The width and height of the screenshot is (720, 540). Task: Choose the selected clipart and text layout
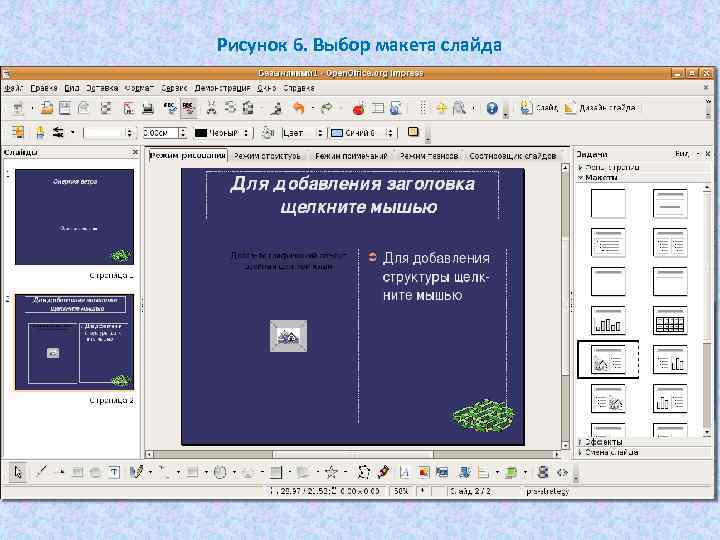tap(608, 360)
